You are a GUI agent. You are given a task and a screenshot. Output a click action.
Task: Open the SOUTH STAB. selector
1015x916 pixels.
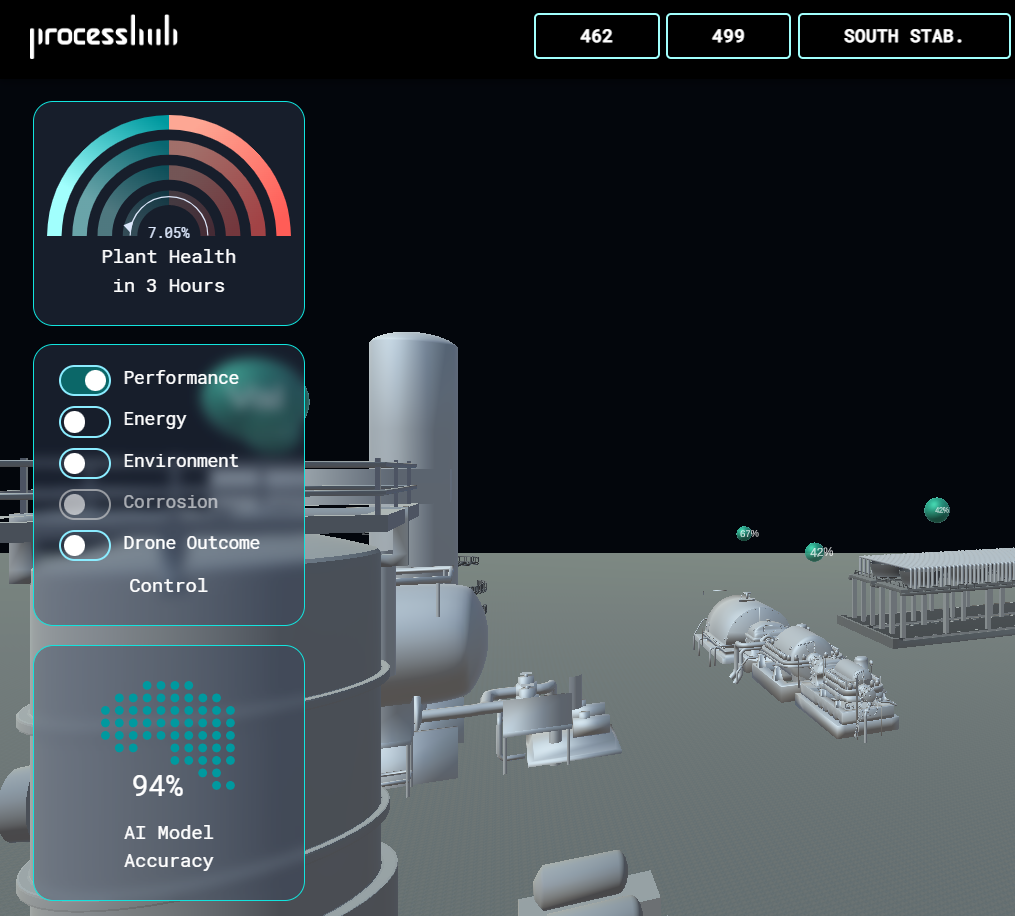coord(903,36)
